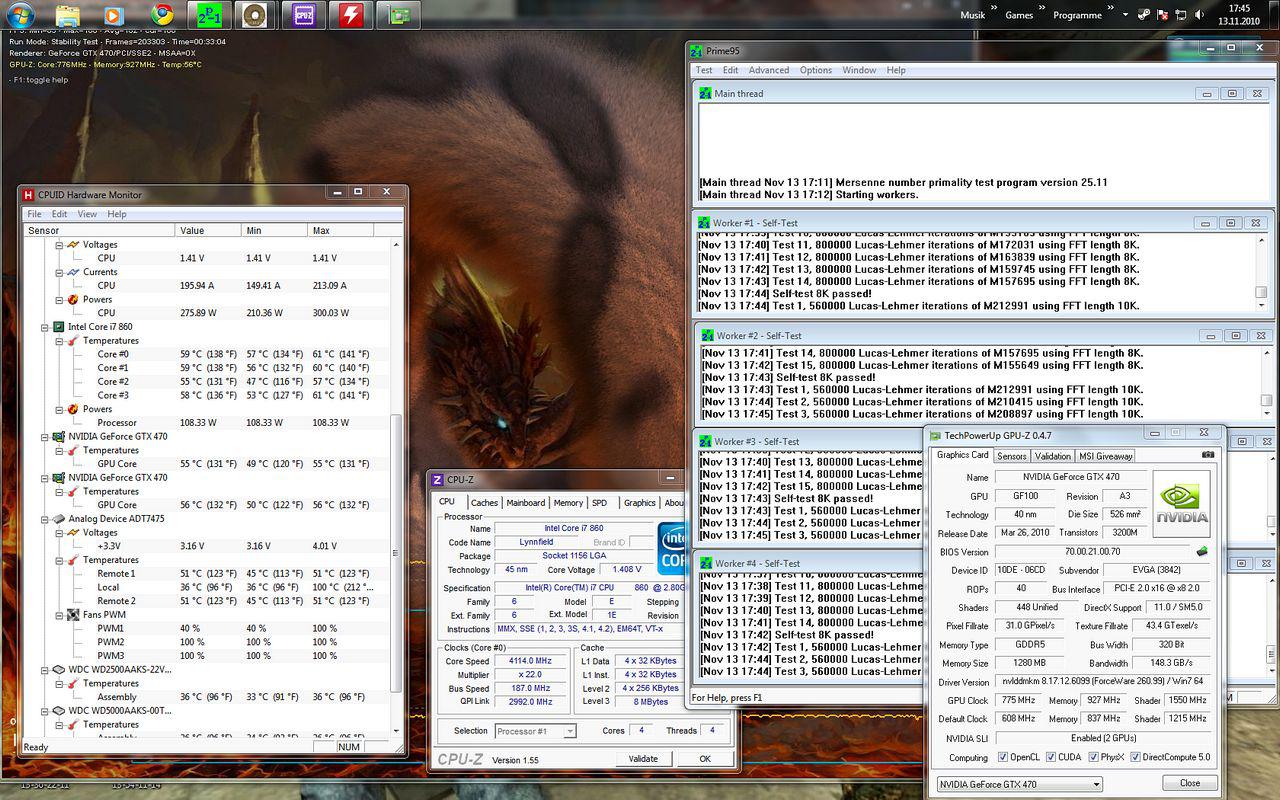Image resolution: width=1280 pixels, height=800 pixels.
Task: Open the Validation tab in GPU-Z
Action: click(1052, 456)
